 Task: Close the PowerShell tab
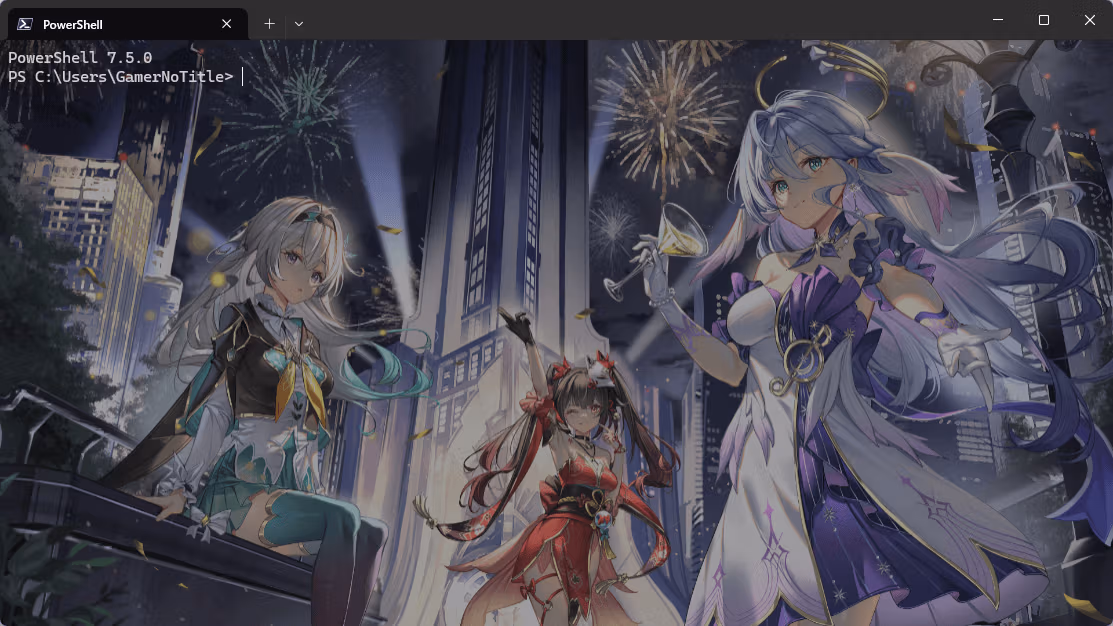coord(226,24)
